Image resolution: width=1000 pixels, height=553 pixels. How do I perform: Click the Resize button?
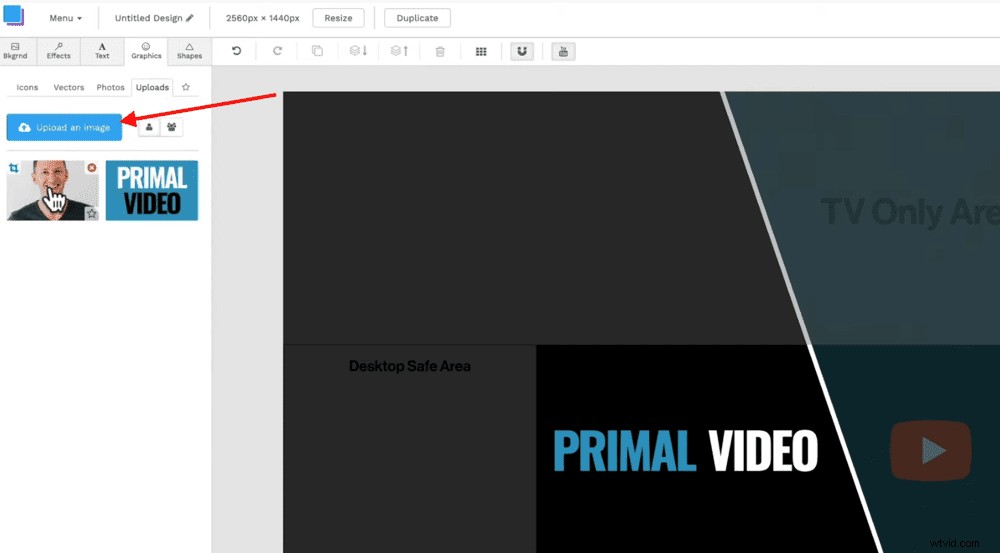point(338,18)
